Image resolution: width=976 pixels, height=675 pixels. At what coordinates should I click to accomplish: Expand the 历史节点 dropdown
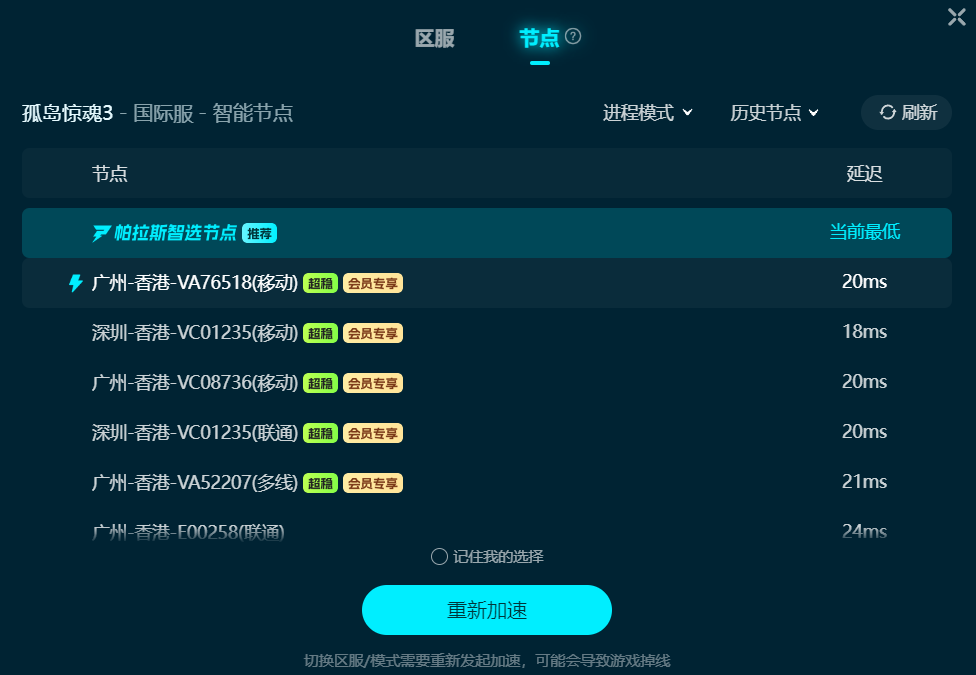click(x=774, y=113)
